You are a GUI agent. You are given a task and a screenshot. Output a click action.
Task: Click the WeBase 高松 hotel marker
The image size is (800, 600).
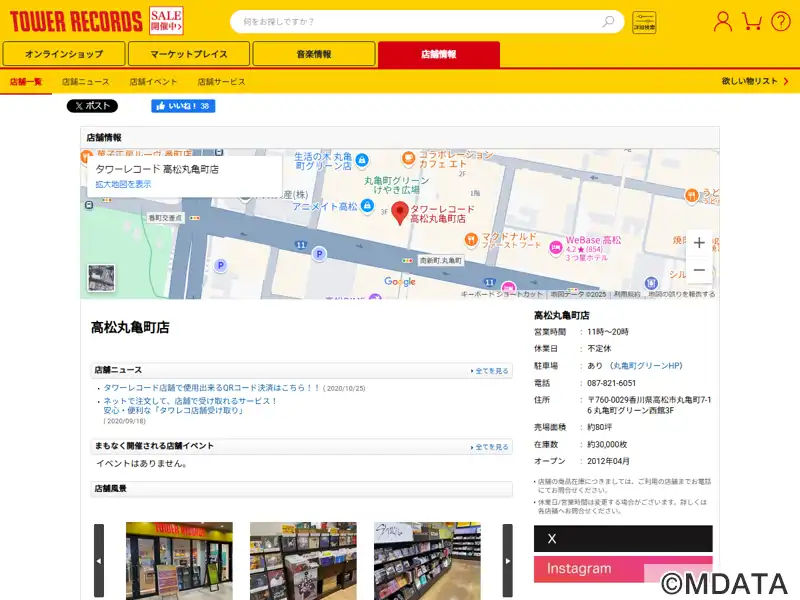(555, 247)
